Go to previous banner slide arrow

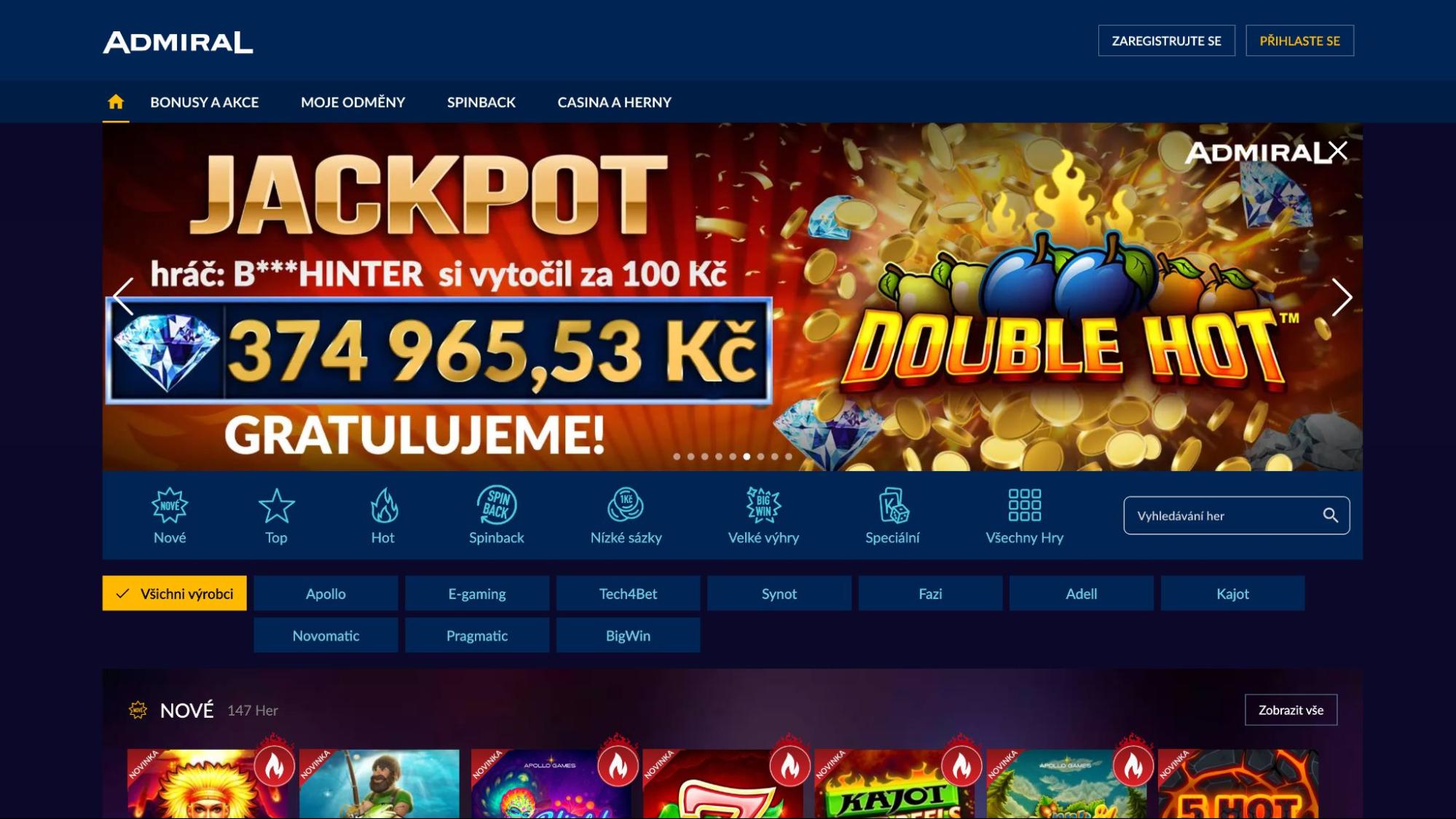(x=123, y=297)
